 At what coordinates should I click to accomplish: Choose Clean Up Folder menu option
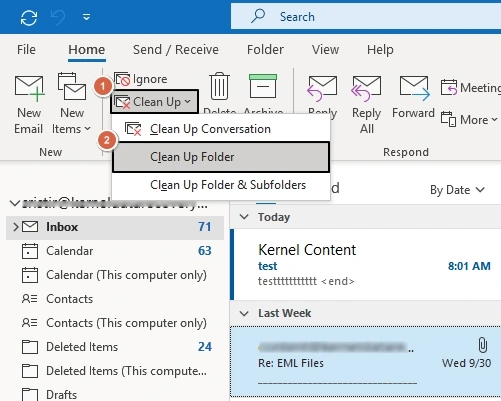pos(221,157)
